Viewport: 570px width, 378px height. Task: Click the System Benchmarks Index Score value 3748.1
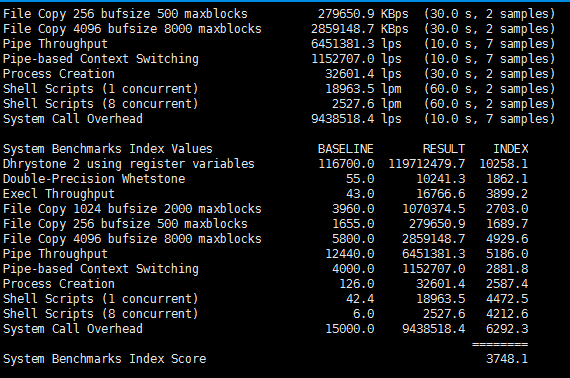507,359
